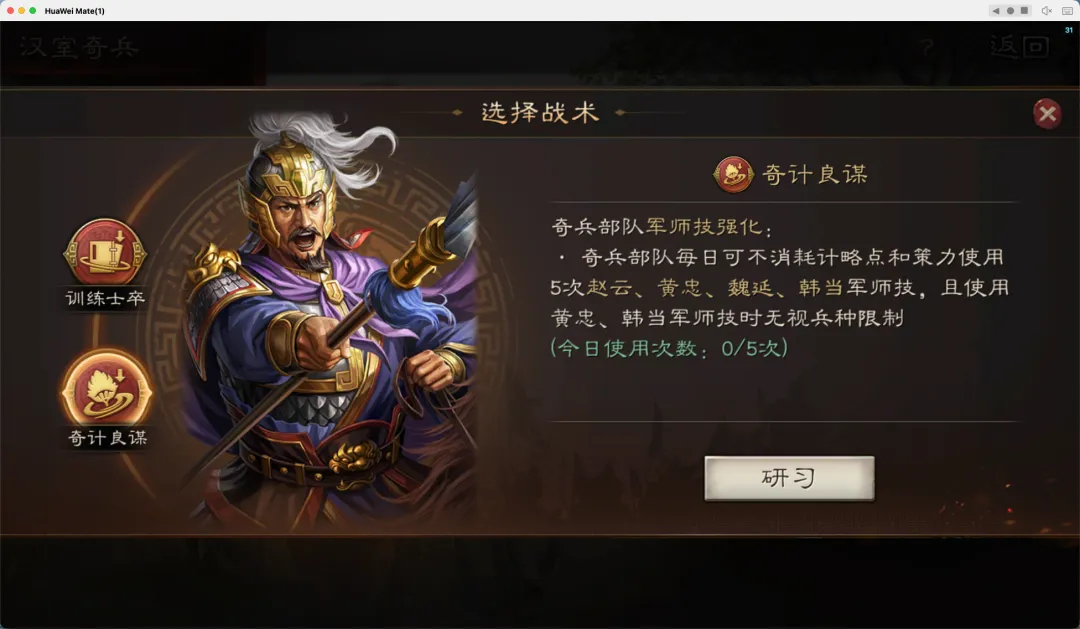Click the 魏延 name link

click(x=751, y=287)
